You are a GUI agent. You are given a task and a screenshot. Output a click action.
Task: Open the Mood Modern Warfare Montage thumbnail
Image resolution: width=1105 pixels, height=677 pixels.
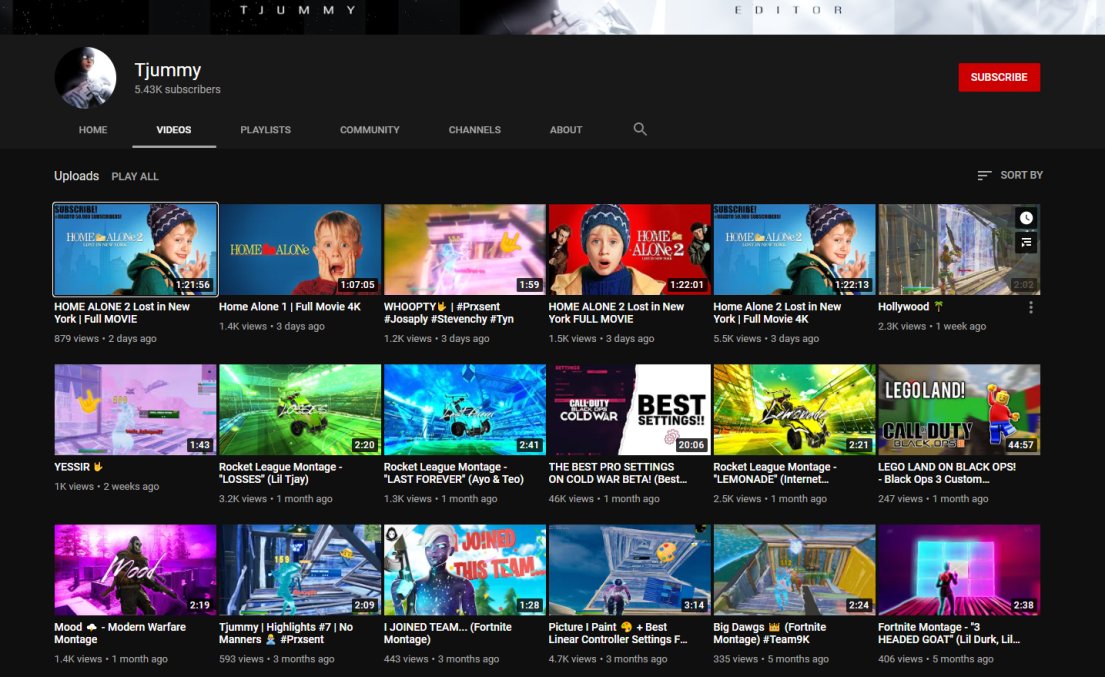coord(135,569)
